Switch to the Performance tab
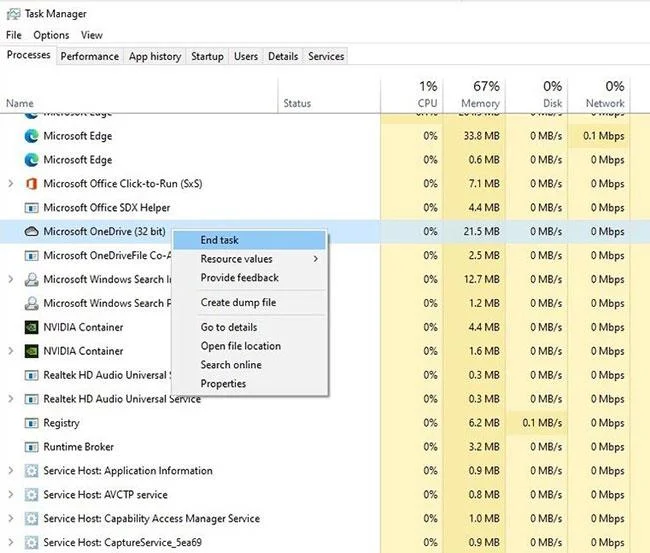This screenshot has height=553, width=650. (x=90, y=56)
